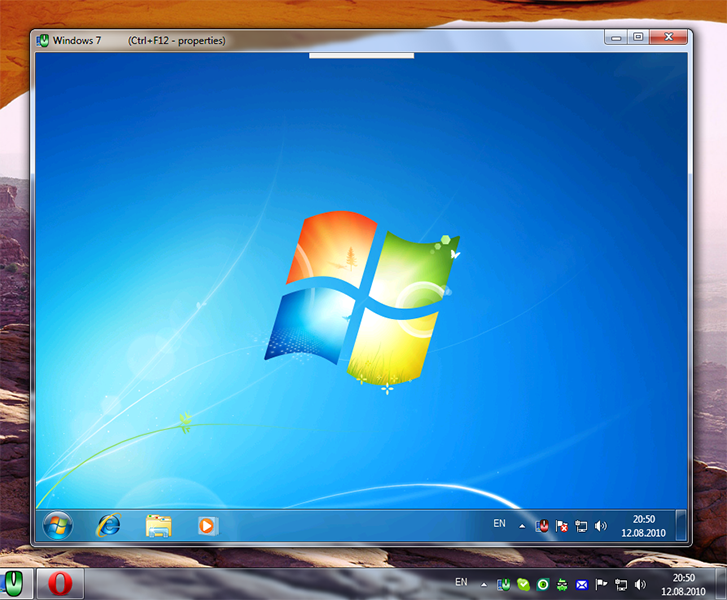
Task: Click the remote clock showing 20:50 inside the window
Action: pyautogui.click(x=644, y=525)
